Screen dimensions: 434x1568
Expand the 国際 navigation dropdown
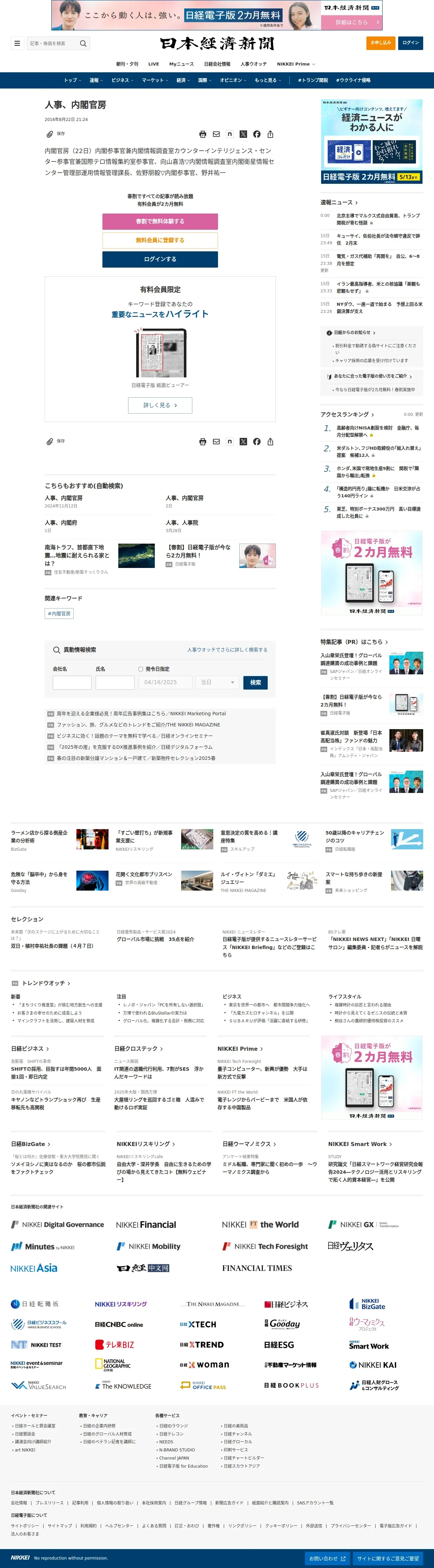pos(205,80)
